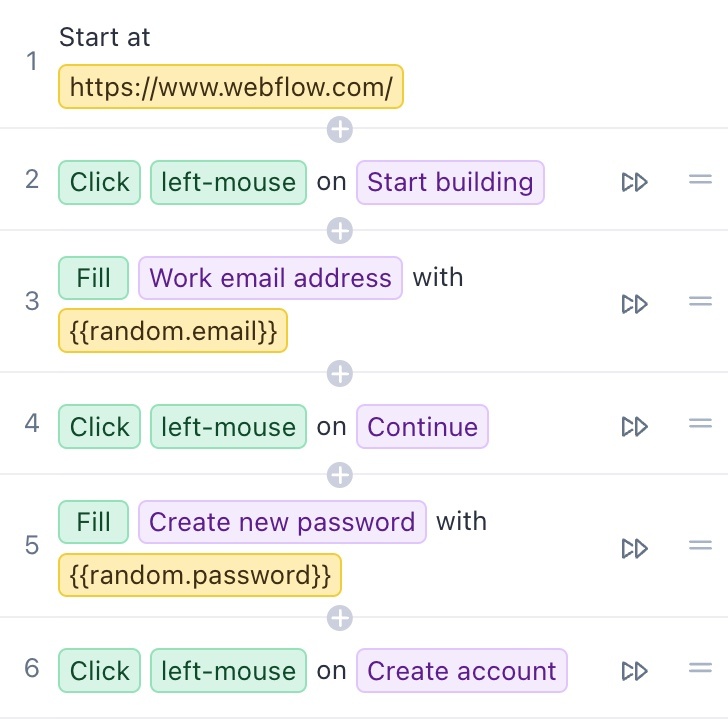
Task: Open the Fill action in step 5
Action: 93,522
